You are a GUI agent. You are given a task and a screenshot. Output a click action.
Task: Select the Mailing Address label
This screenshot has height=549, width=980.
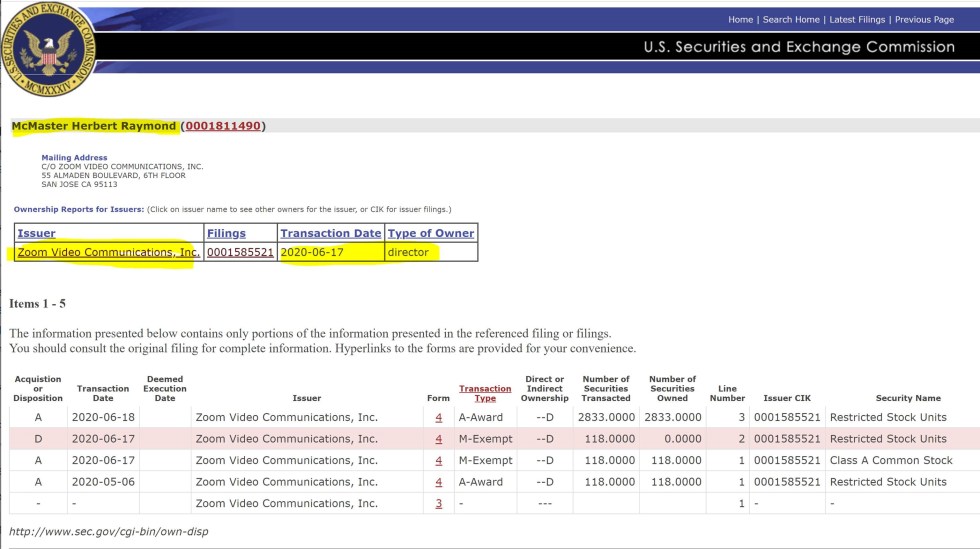74,158
